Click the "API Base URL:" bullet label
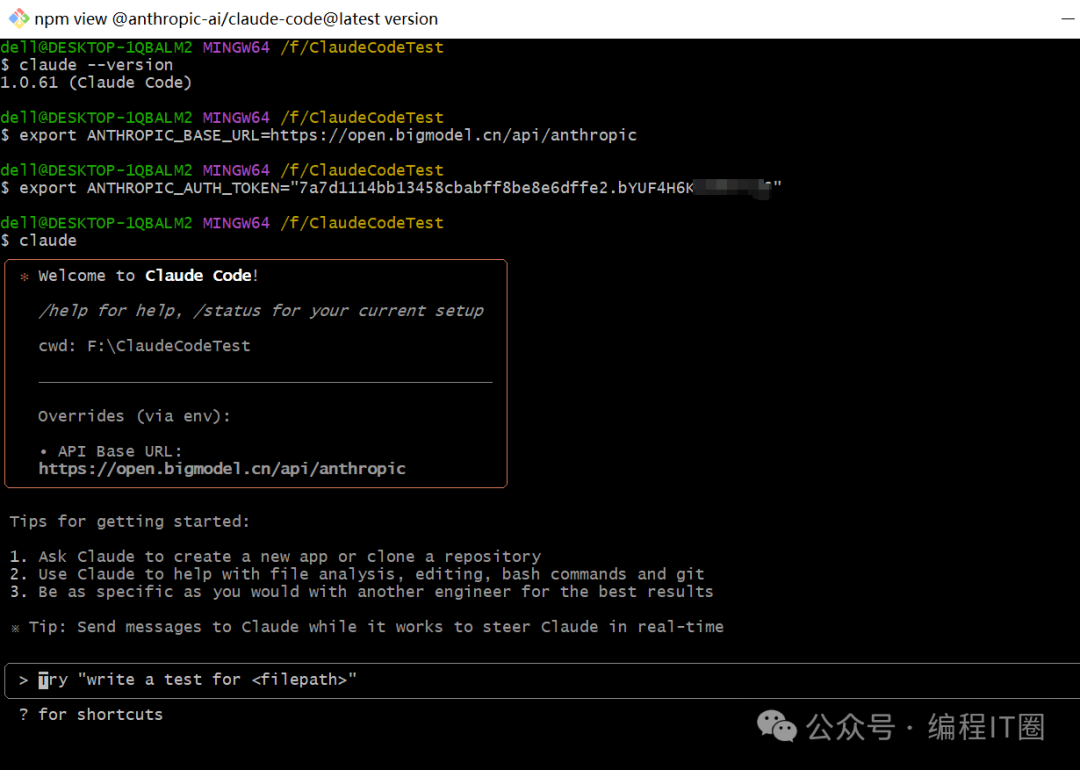This screenshot has width=1080, height=770. (x=111, y=451)
